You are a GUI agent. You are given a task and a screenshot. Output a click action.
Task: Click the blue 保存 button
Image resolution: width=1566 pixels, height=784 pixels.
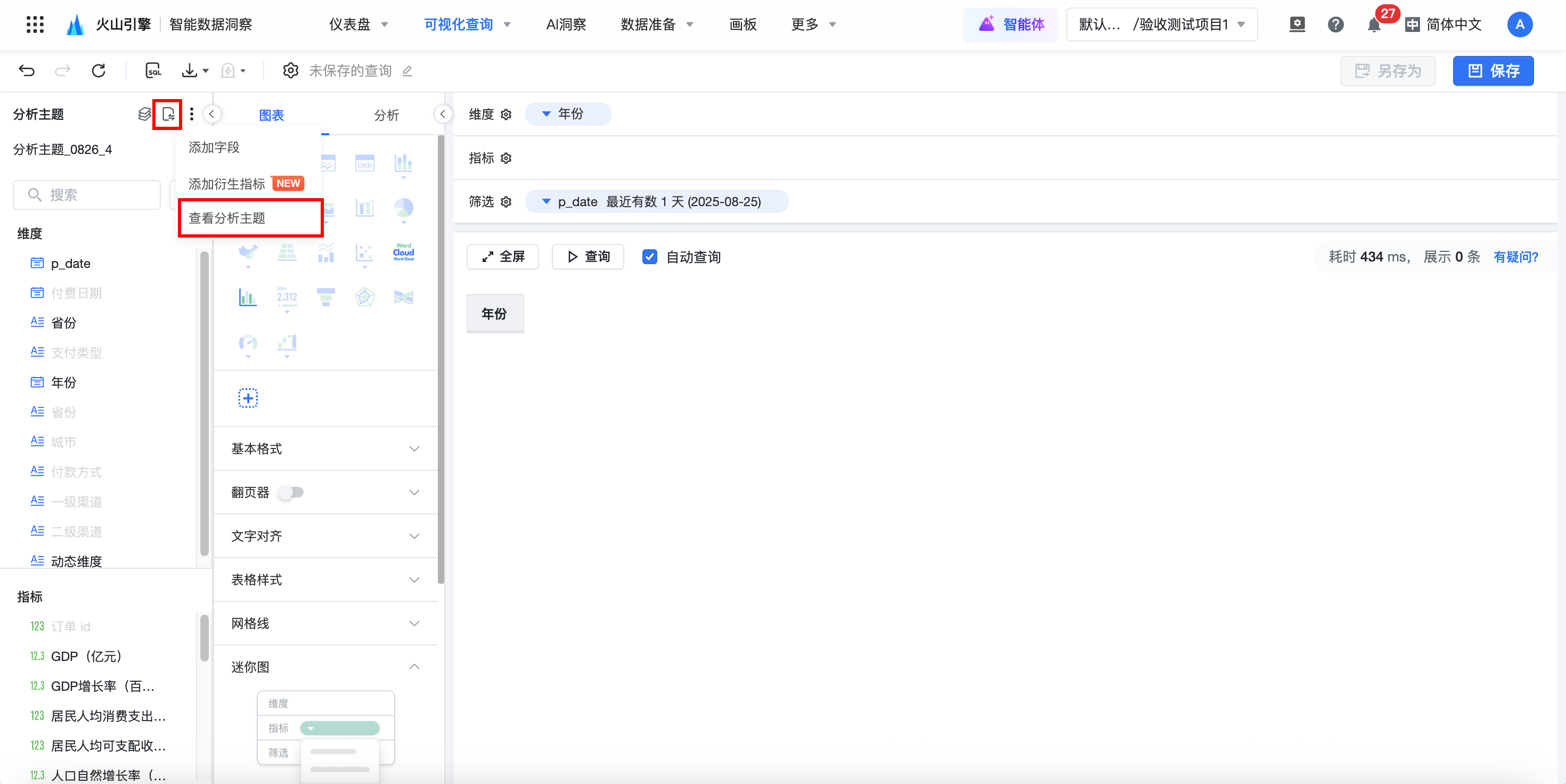1492,70
